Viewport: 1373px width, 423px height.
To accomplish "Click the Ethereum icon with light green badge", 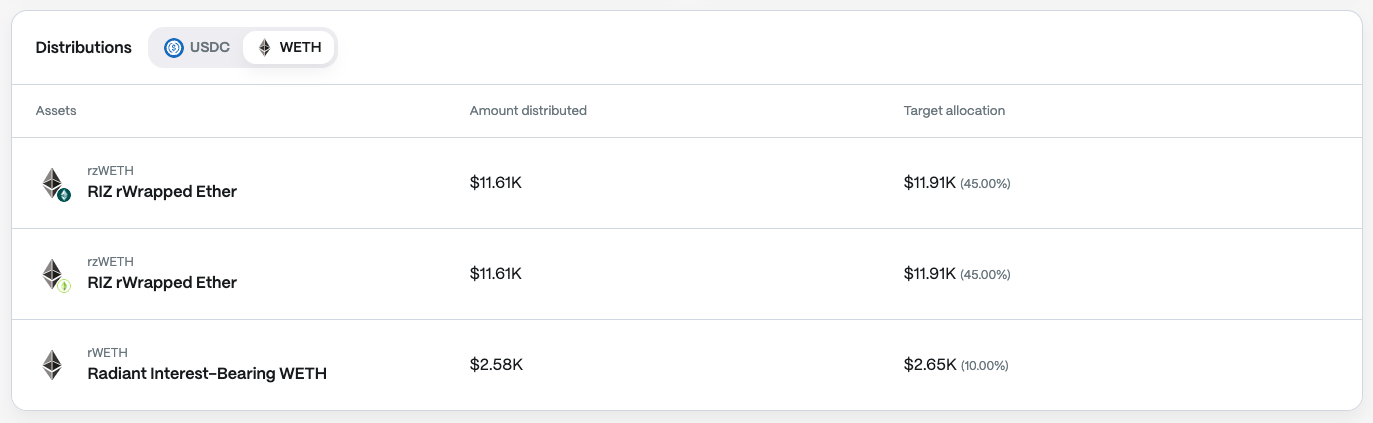I will pos(51,272).
